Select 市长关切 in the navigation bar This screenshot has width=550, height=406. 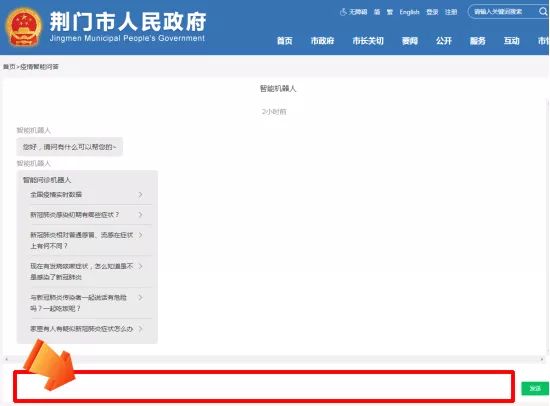[368, 41]
